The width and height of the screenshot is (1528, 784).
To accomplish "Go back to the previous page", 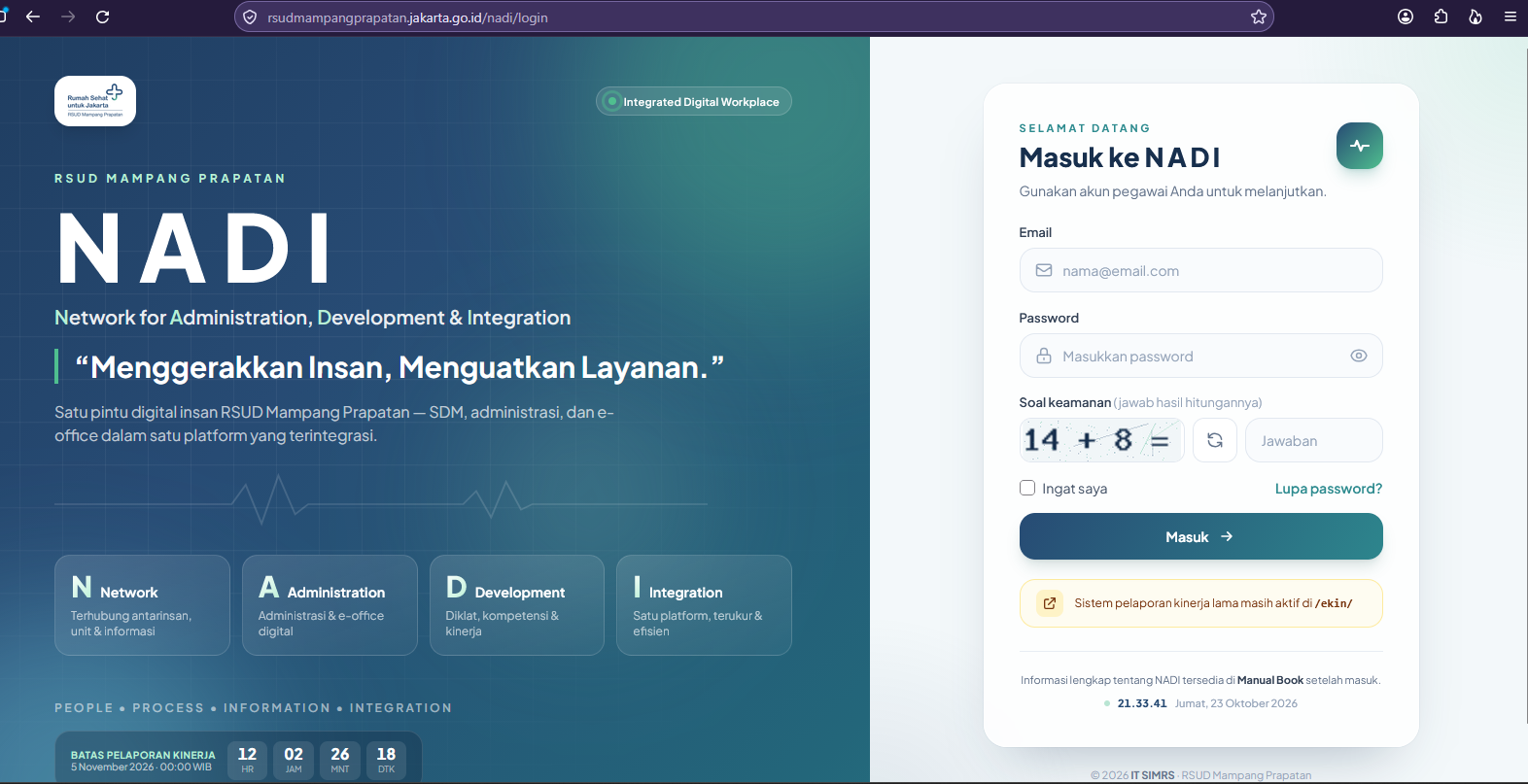I will pyautogui.click(x=33, y=17).
